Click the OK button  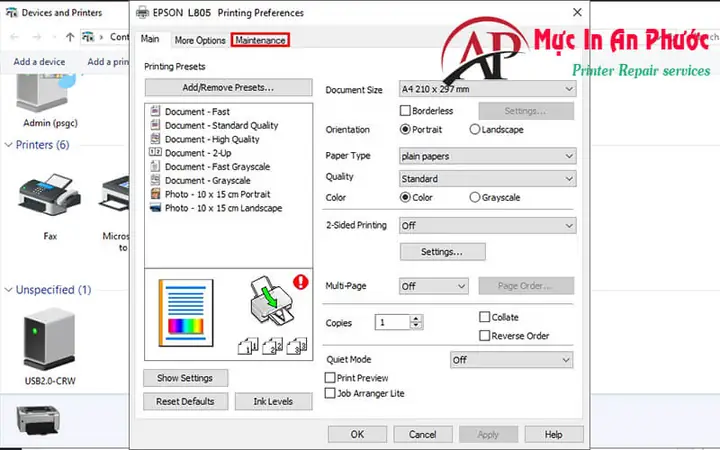pos(357,434)
